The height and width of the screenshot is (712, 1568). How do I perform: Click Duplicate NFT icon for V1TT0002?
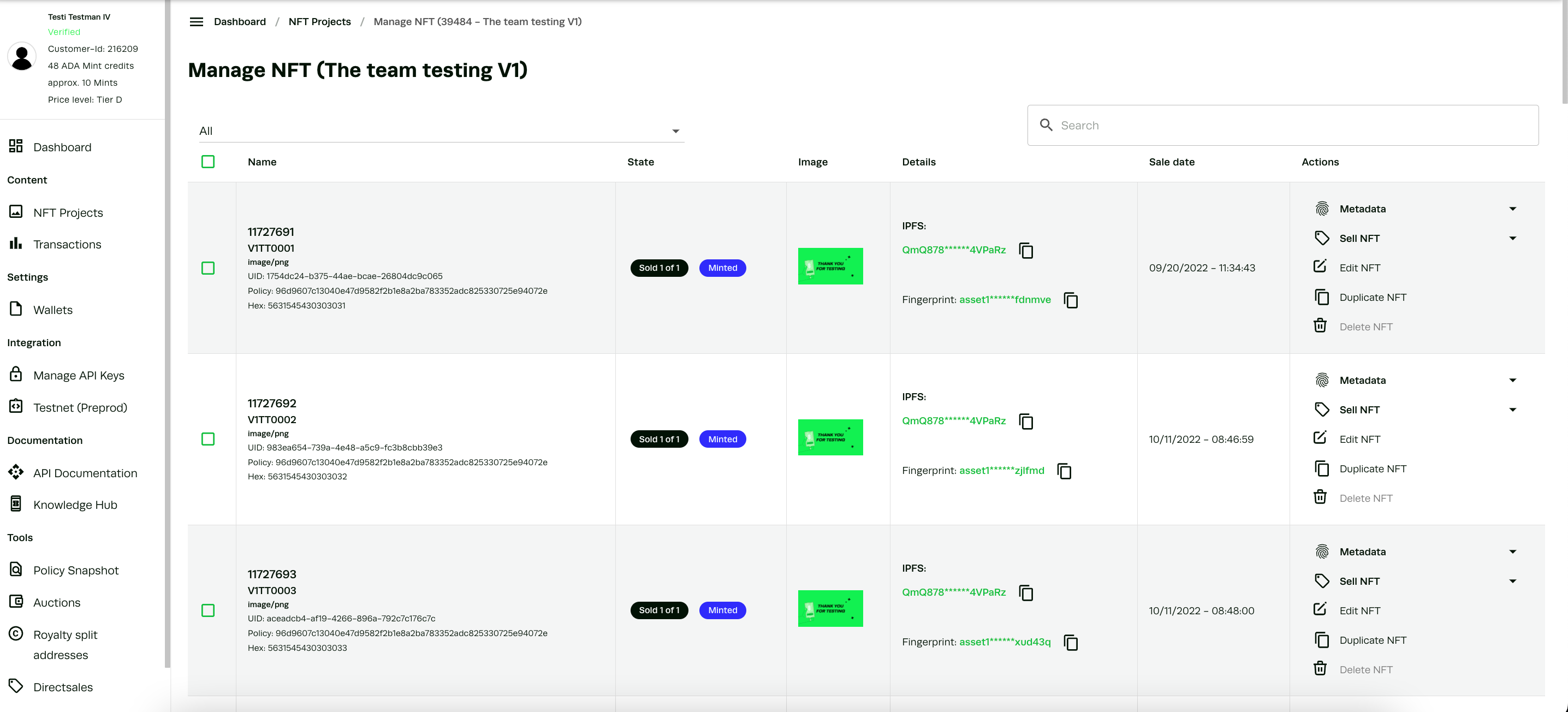pos(1321,468)
